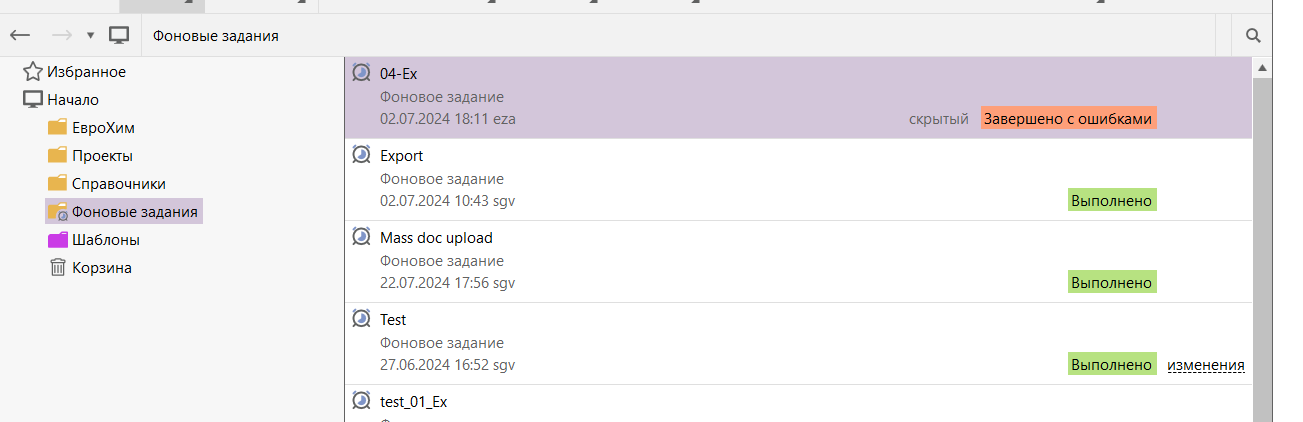The height and width of the screenshot is (422, 1303).
Task: Open search with the magnifier icon
Action: point(1253,36)
